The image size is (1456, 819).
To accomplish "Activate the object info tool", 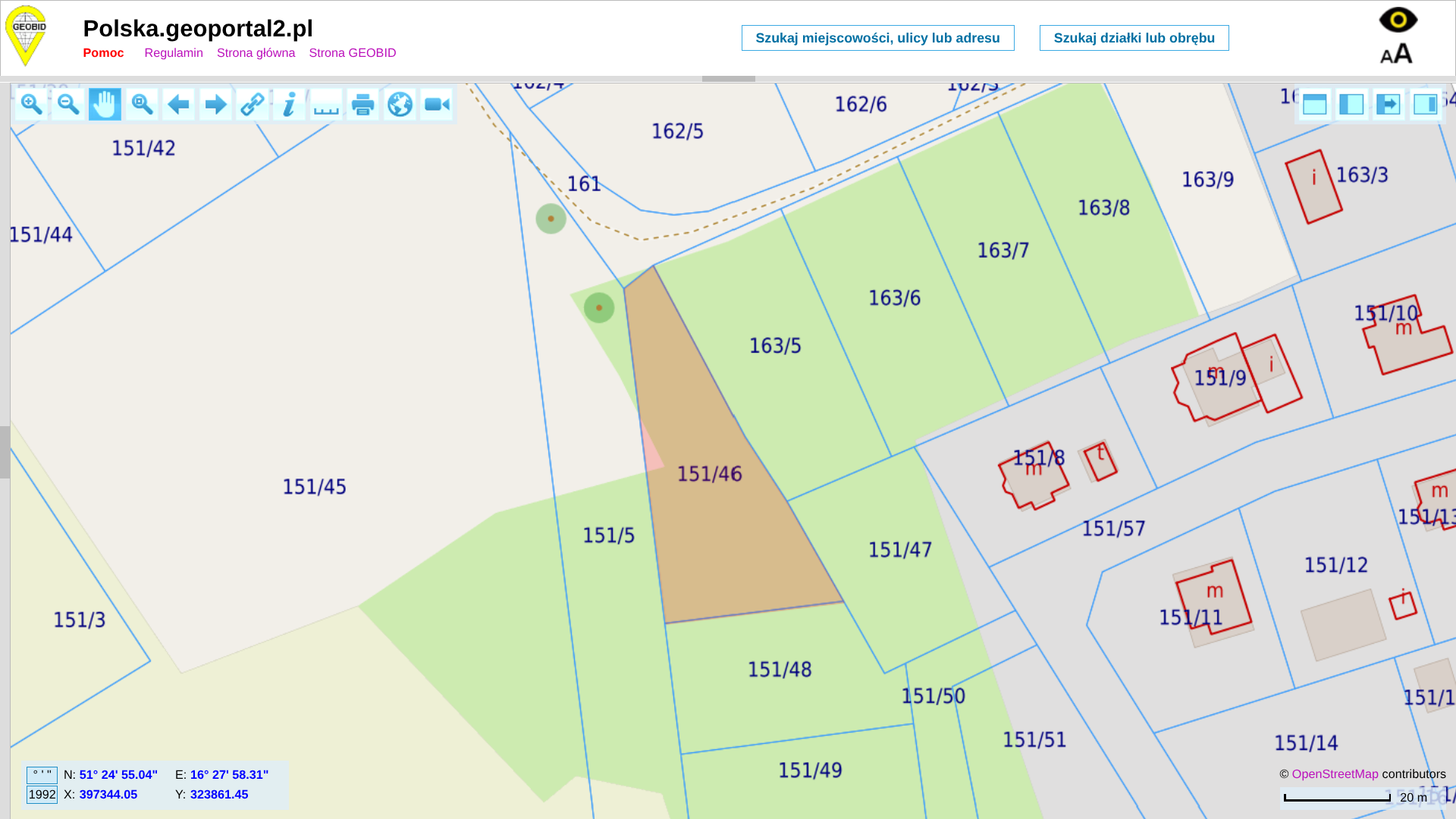I will click(289, 104).
